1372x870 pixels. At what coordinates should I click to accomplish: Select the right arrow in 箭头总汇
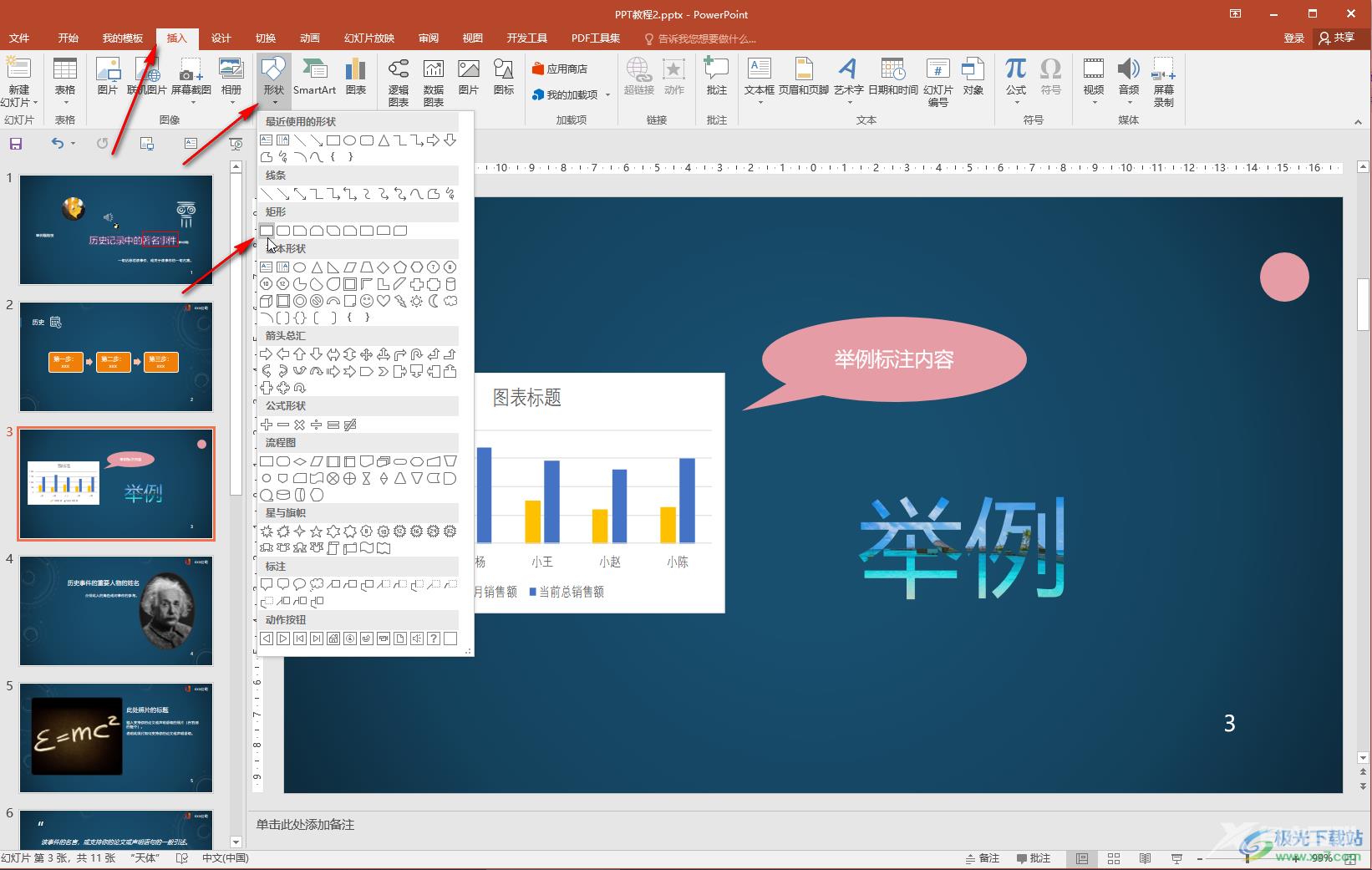267,354
